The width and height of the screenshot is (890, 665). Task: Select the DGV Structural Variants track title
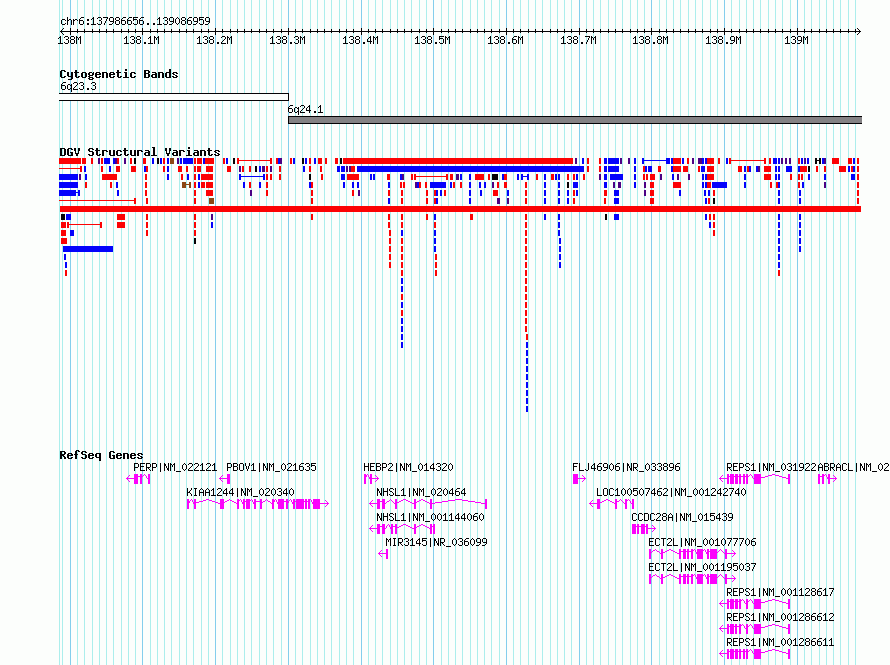pyautogui.click(x=140, y=152)
